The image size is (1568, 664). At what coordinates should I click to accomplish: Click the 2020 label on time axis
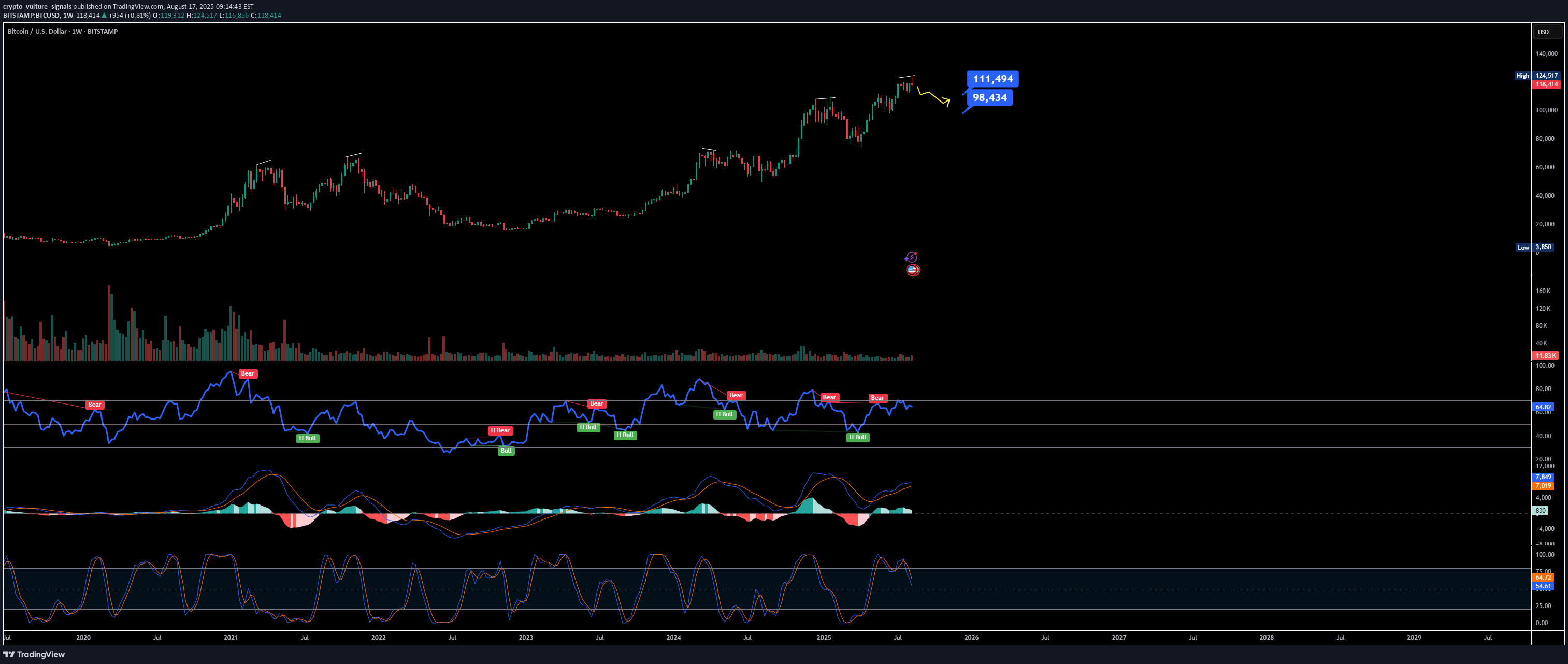click(83, 637)
